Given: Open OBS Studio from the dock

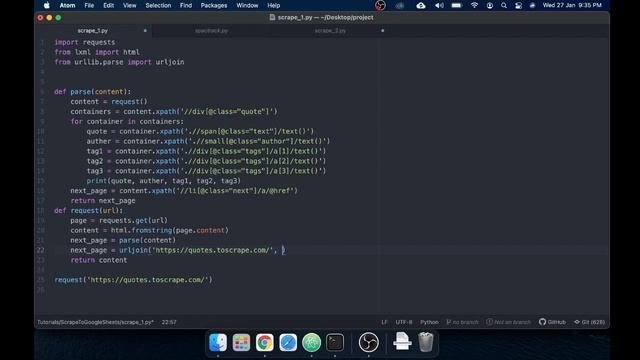Looking at the screenshot, I should pyautogui.click(x=369, y=342).
